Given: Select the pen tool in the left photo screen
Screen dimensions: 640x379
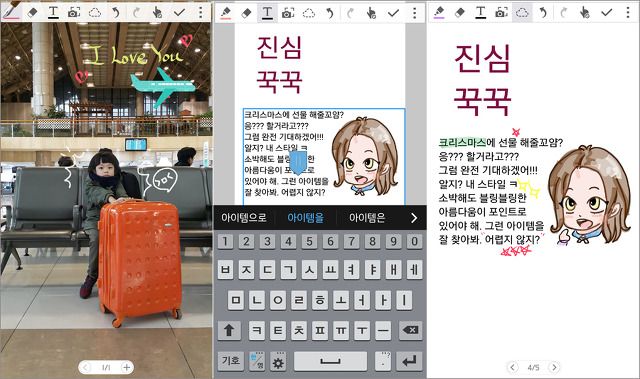Looking at the screenshot, I should point(12,11).
